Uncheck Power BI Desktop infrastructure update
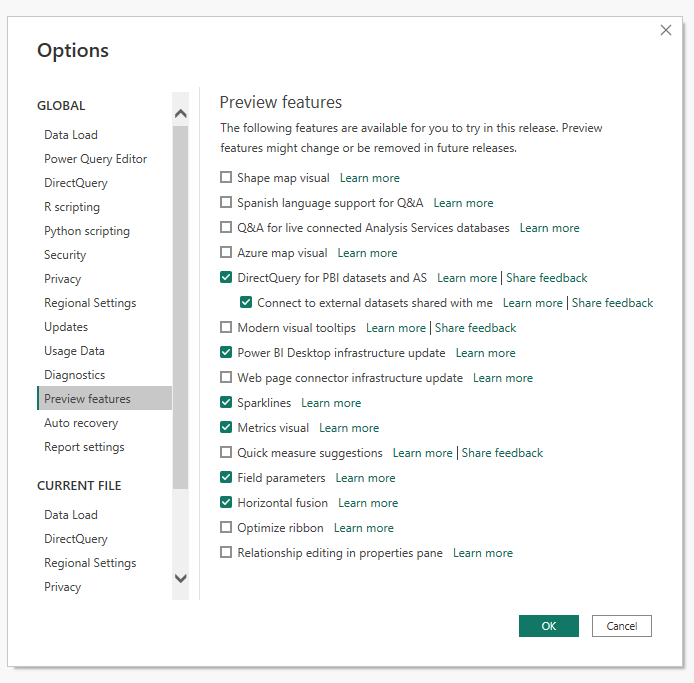This screenshot has width=694, height=683. point(226,352)
